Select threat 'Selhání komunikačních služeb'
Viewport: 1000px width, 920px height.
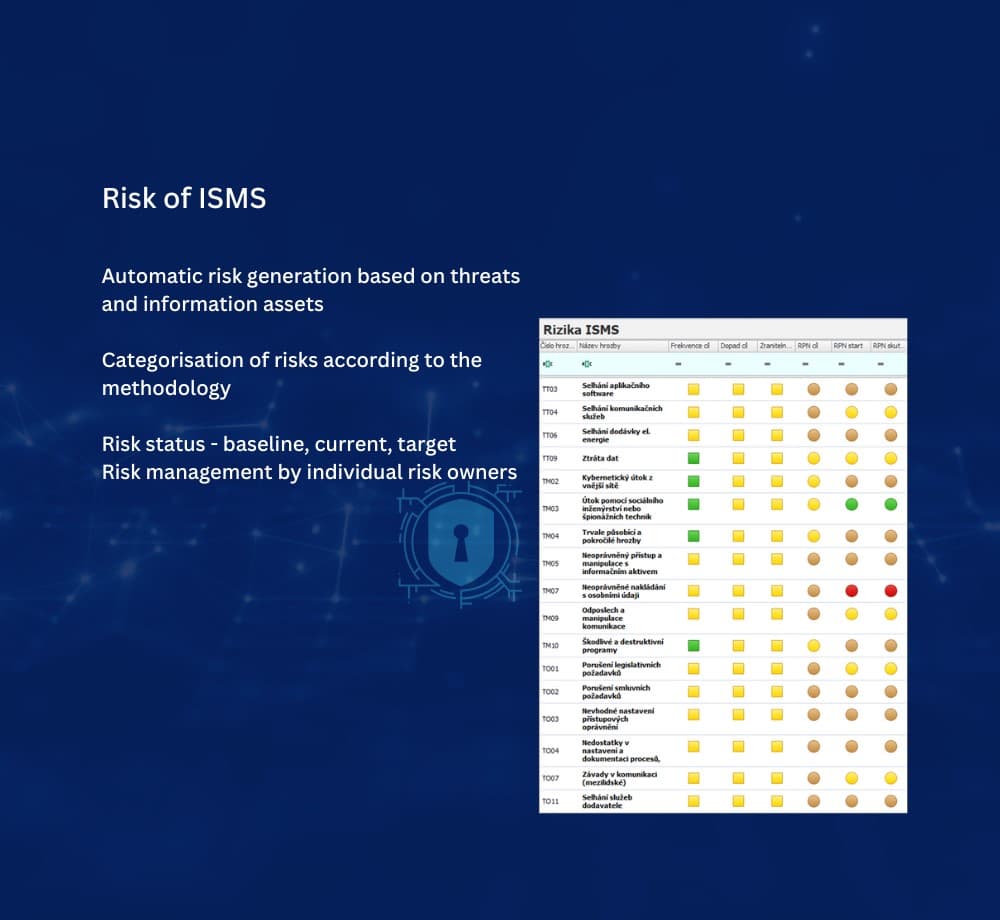tap(622, 412)
